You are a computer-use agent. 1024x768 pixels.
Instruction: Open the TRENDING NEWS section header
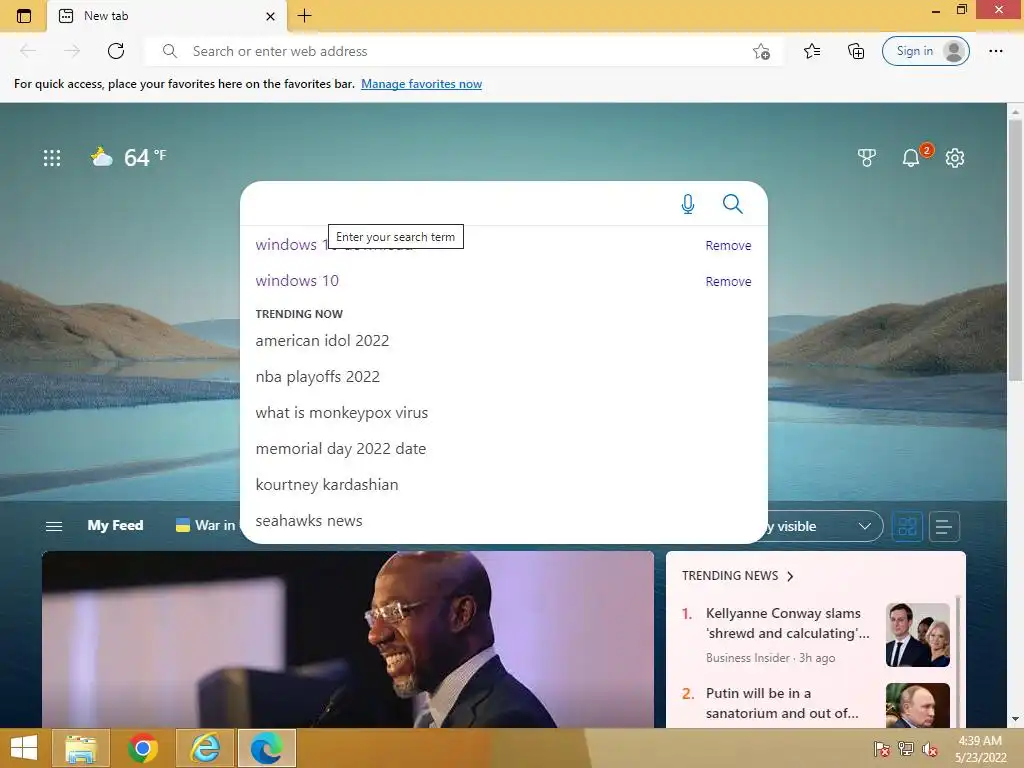(737, 575)
